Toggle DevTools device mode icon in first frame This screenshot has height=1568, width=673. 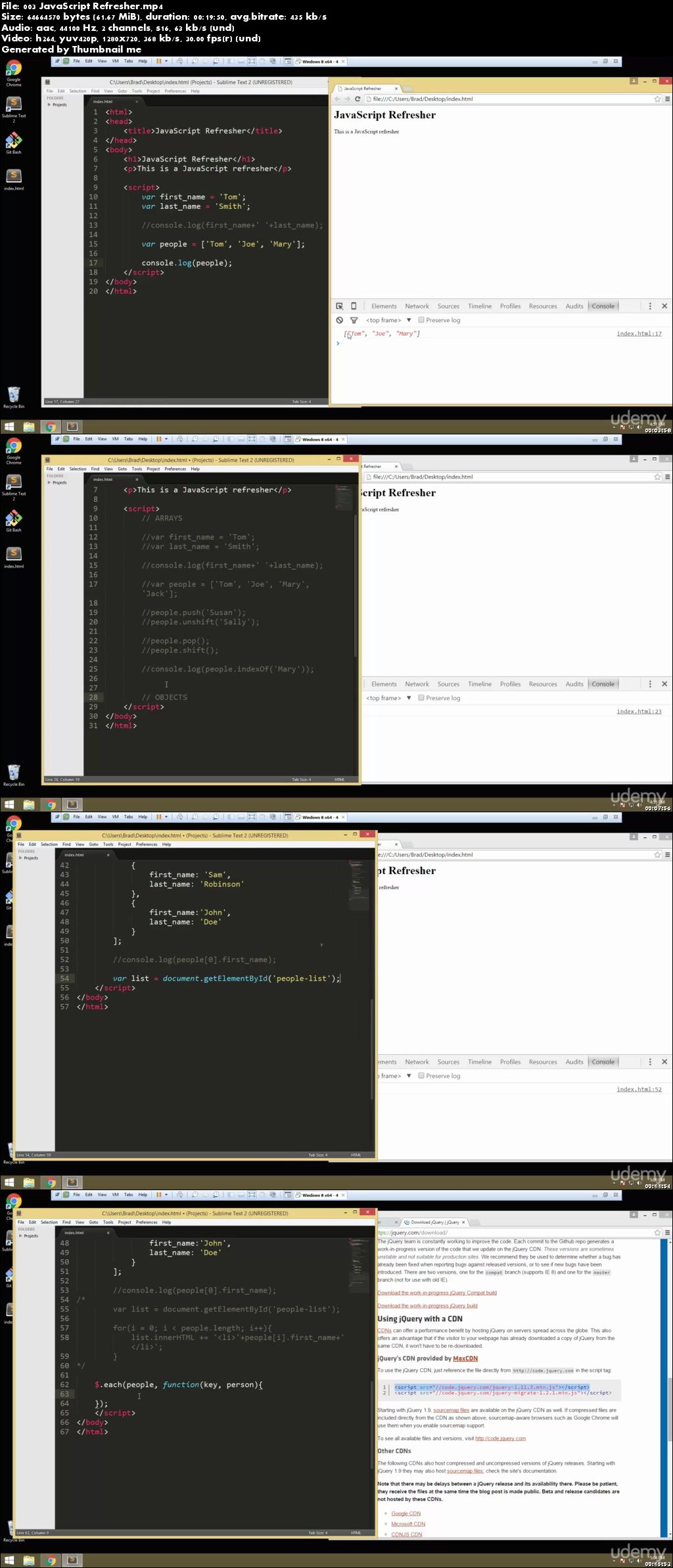[354, 306]
